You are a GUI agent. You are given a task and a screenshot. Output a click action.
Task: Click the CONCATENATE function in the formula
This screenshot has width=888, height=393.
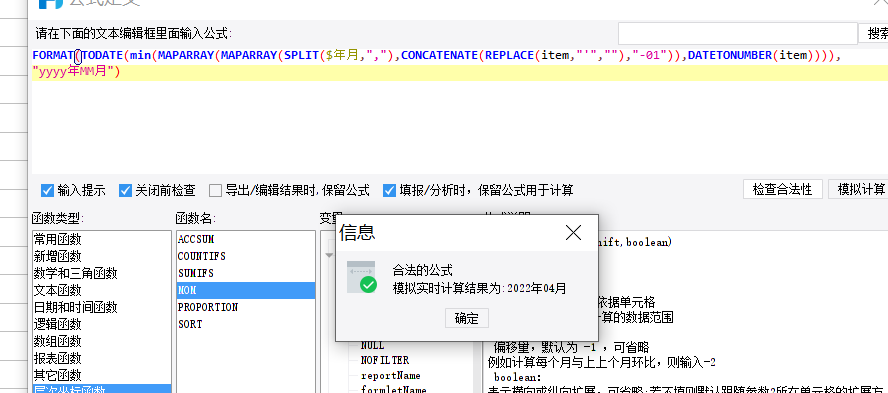(439, 55)
